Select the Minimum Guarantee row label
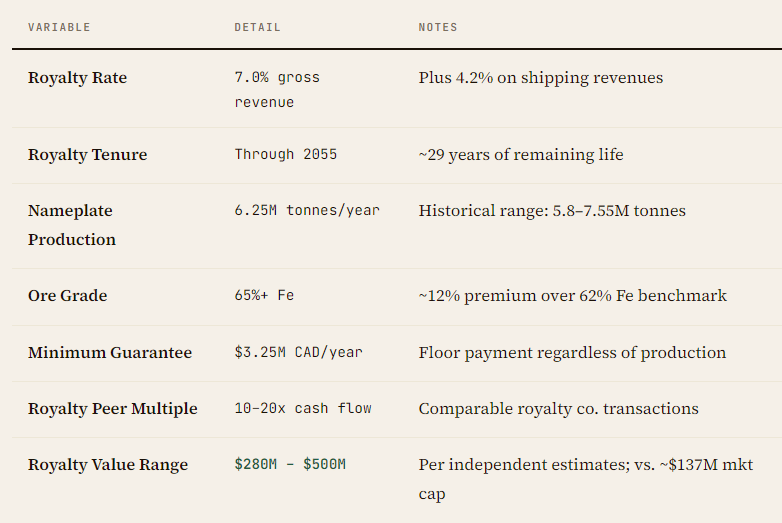This screenshot has width=782, height=523. (109, 353)
